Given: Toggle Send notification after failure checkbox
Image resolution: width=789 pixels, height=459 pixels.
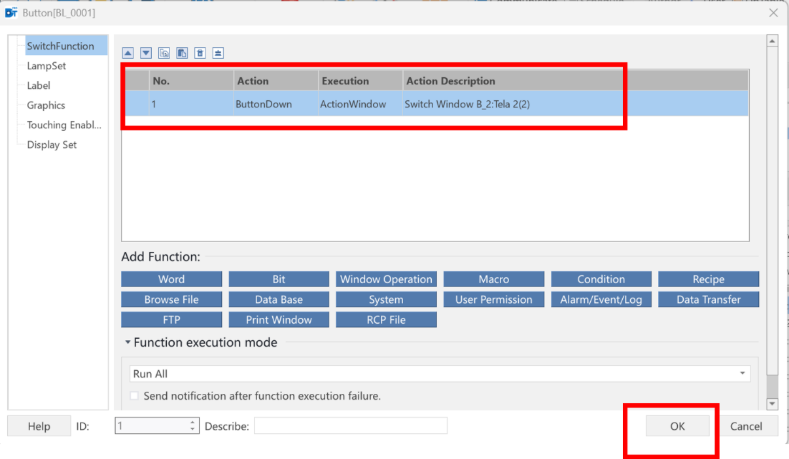Looking at the screenshot, I should click(x=134, y=396).
